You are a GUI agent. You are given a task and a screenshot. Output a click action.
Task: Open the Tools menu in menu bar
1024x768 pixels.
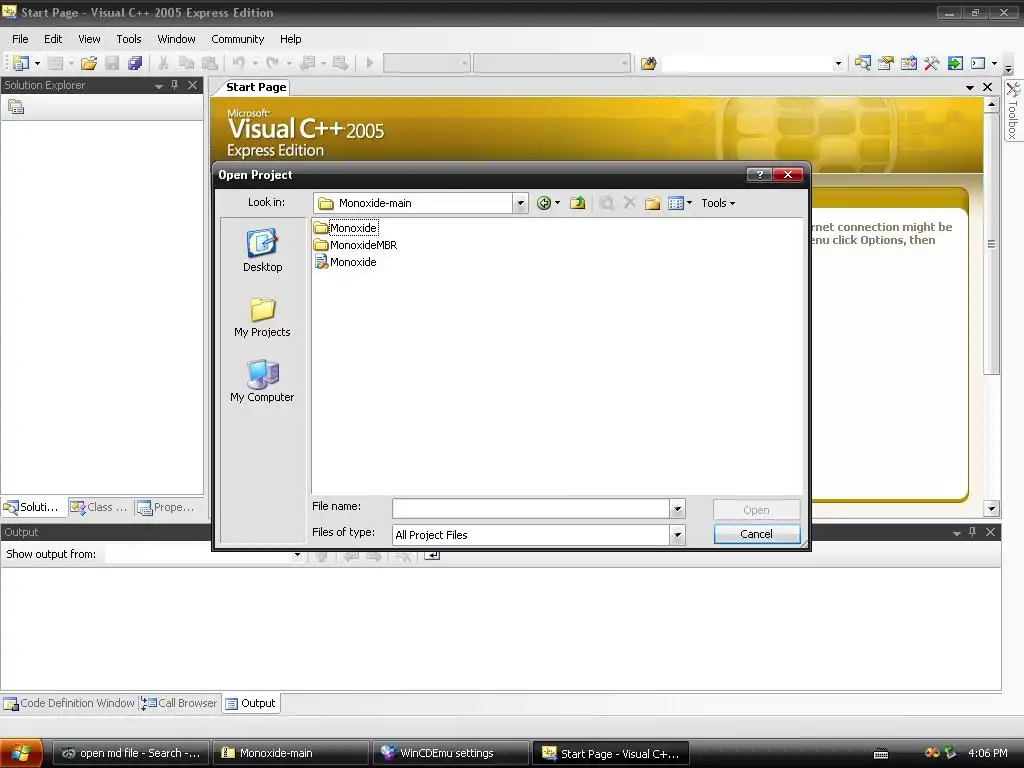coord(129,39)
